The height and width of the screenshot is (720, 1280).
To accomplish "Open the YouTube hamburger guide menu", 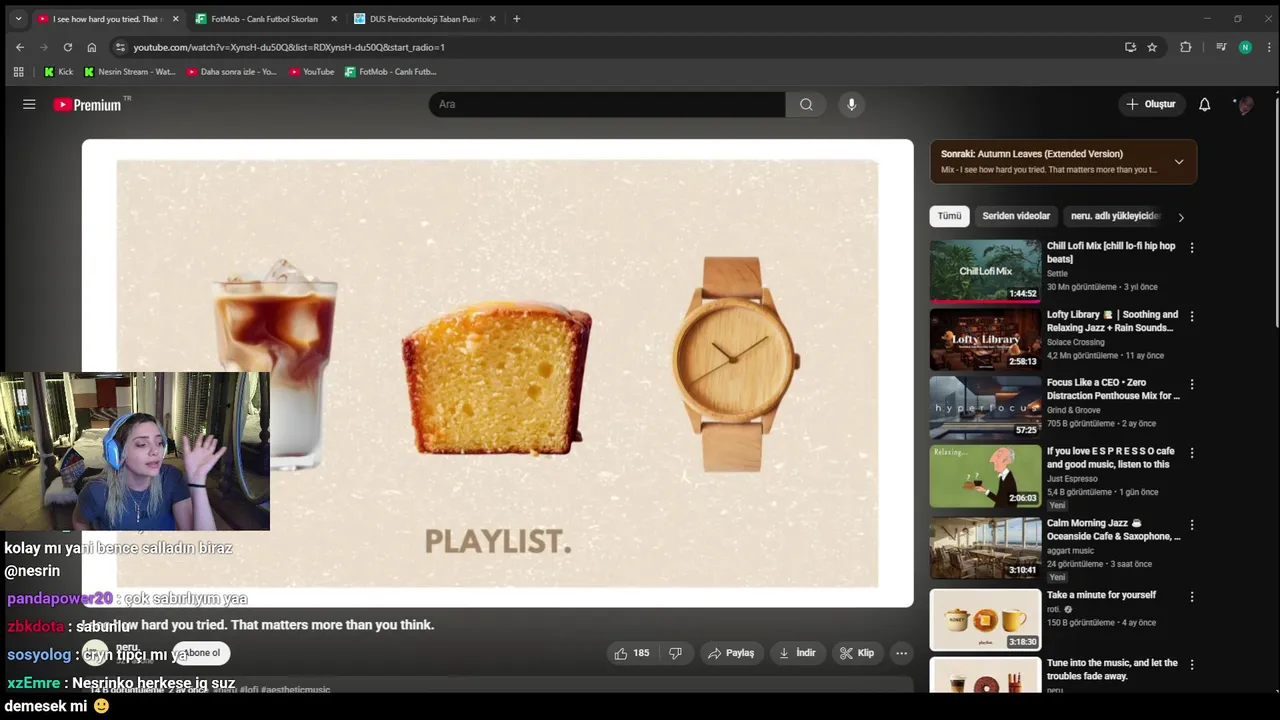I will tap(29, 104).
